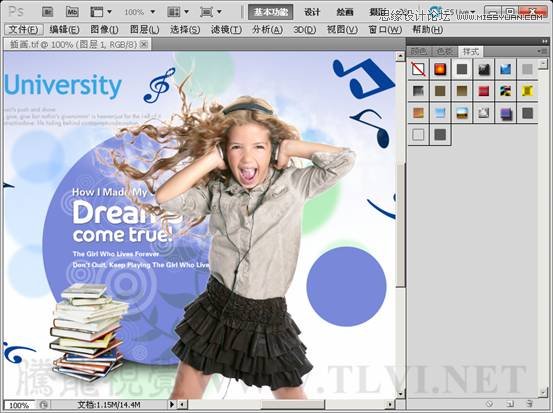The width and height of the screenshot is (553, 413).
Task: Create new style from panel bottom icon
Action: (509, 404)
